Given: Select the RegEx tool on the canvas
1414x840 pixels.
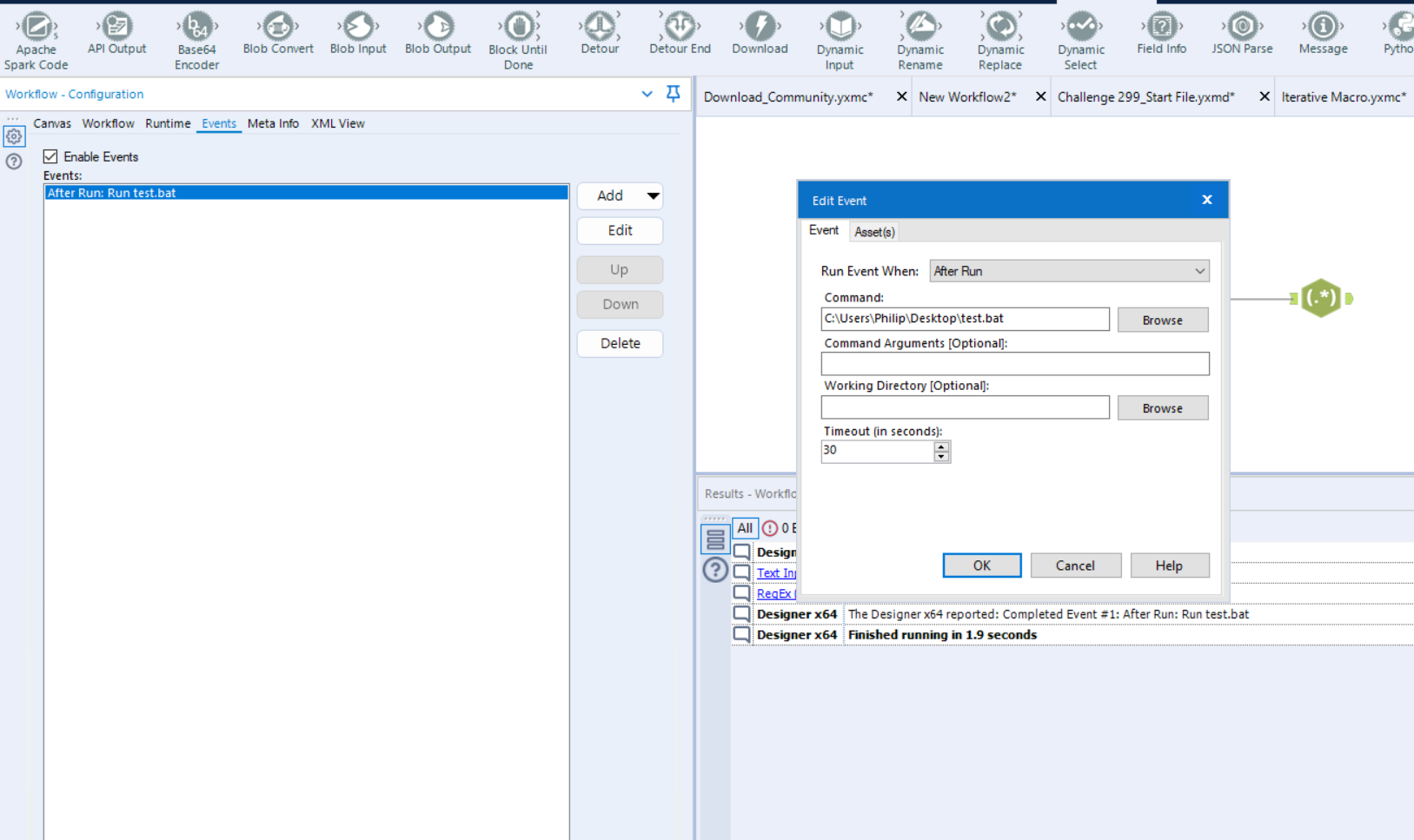Looking at the screenshot, I should [1321, 298].
